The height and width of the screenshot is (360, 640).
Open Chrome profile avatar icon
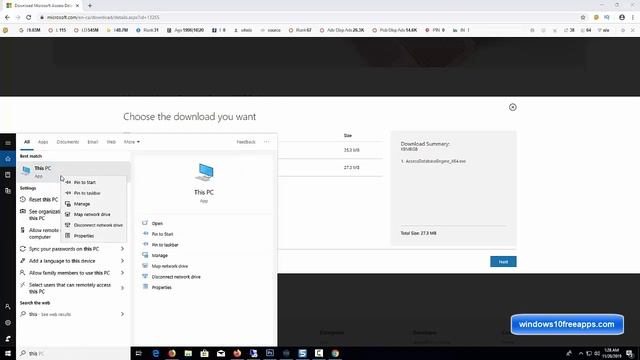pyautogui.click(x=622, y=17)
